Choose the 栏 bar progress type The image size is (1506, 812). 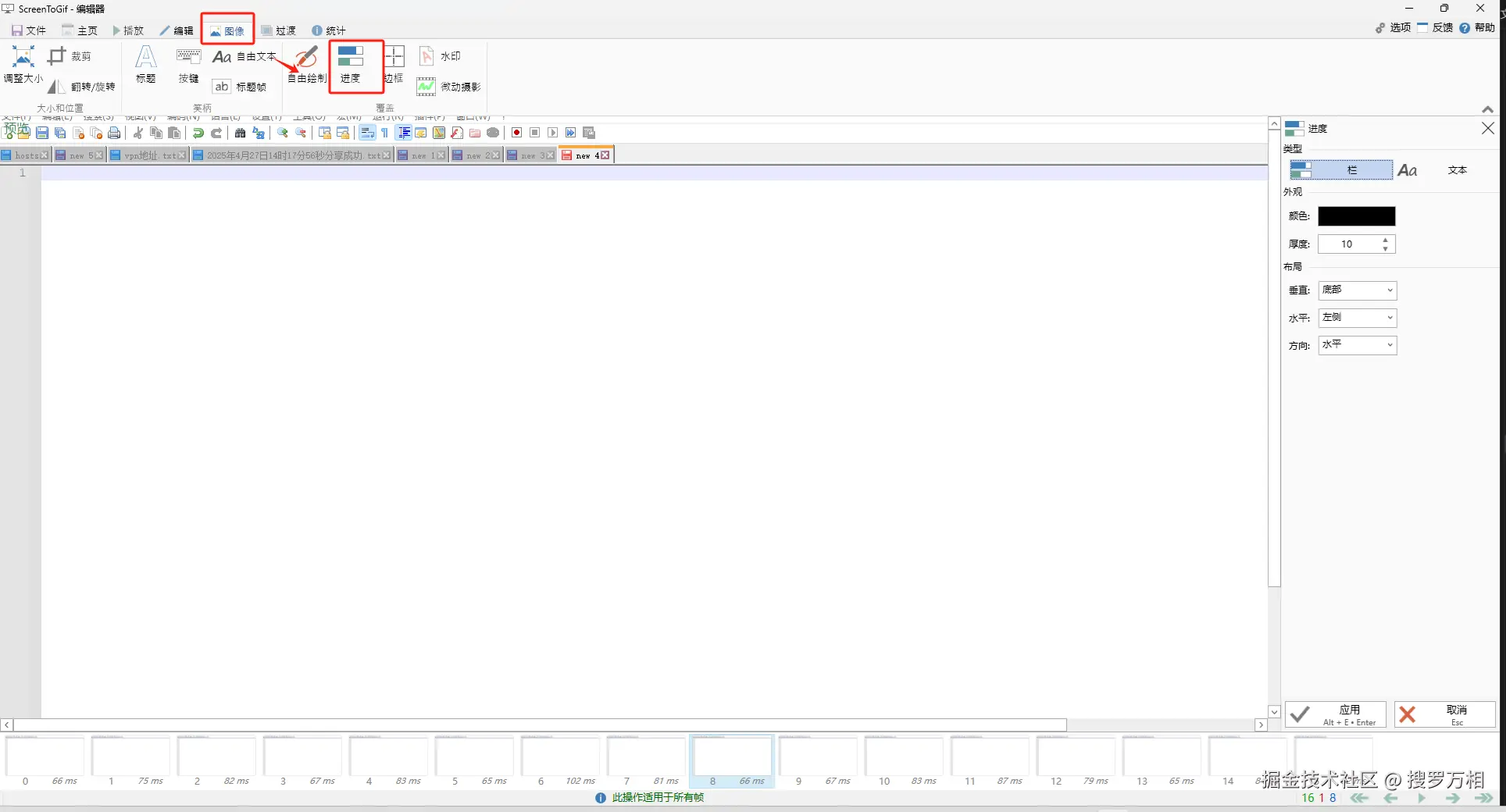click(1340, 170)
